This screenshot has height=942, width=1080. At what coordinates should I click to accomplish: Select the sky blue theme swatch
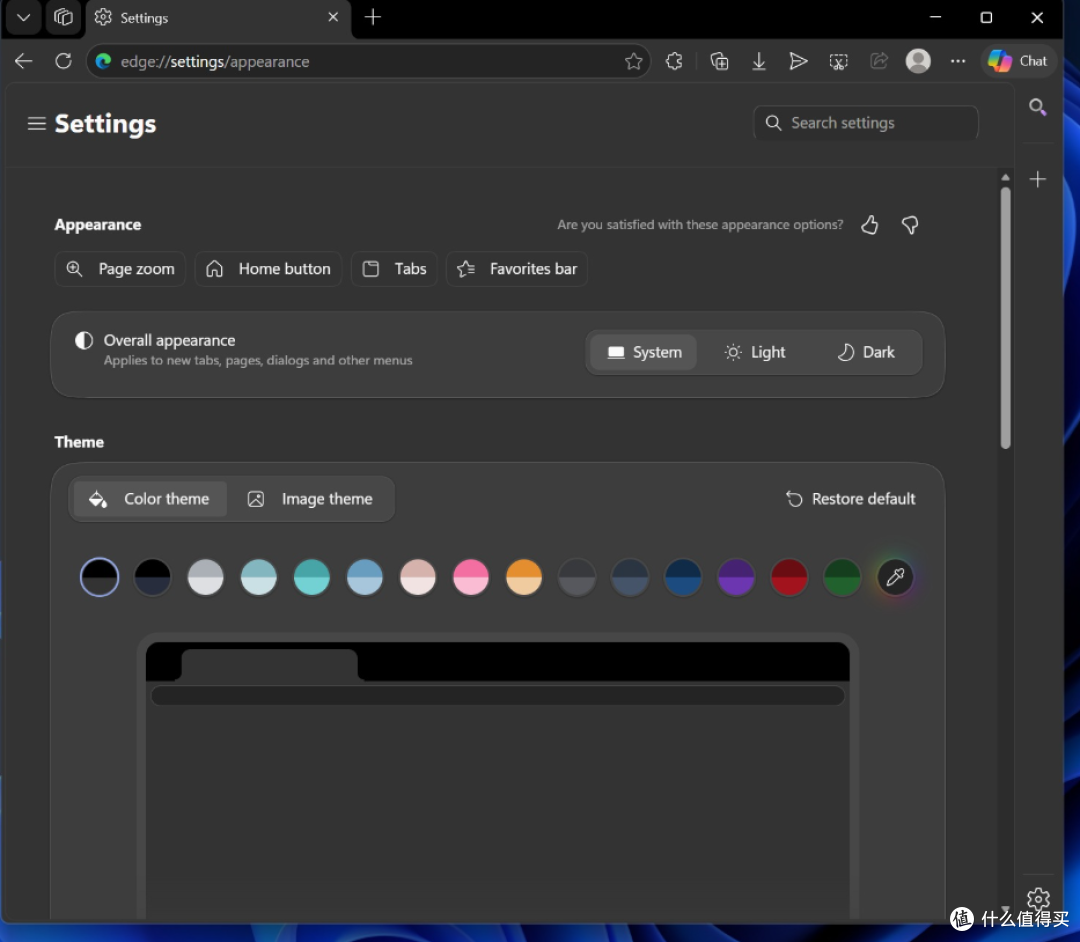pos(364,577)
